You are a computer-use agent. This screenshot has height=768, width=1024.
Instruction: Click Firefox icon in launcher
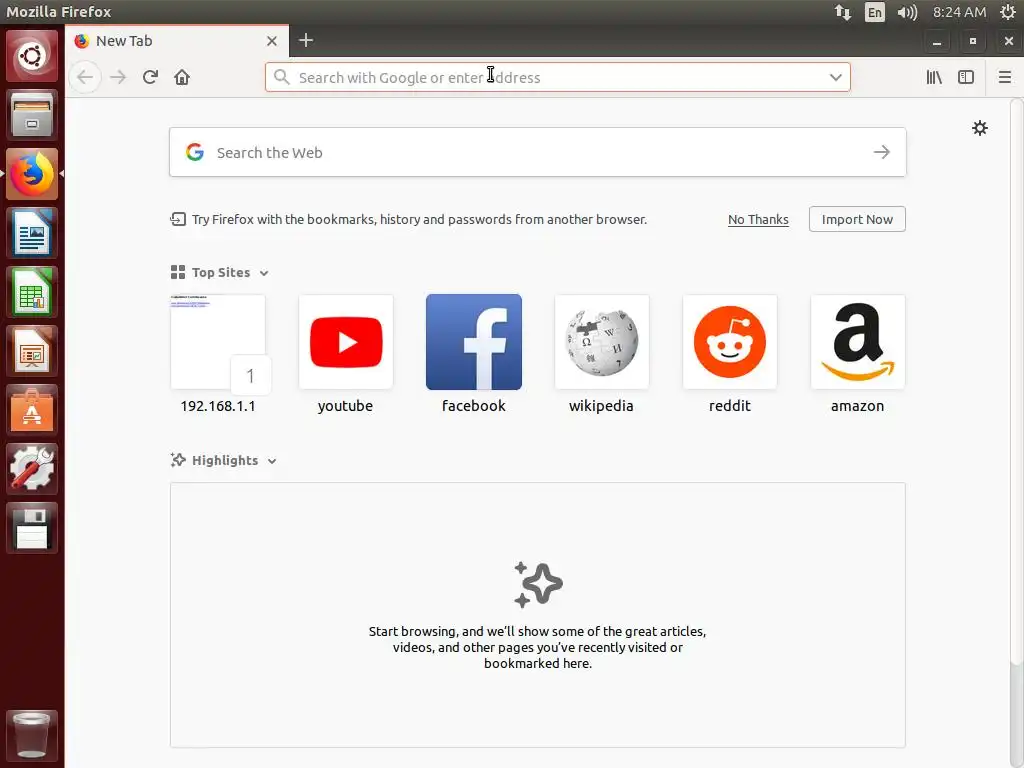(32, 174)
